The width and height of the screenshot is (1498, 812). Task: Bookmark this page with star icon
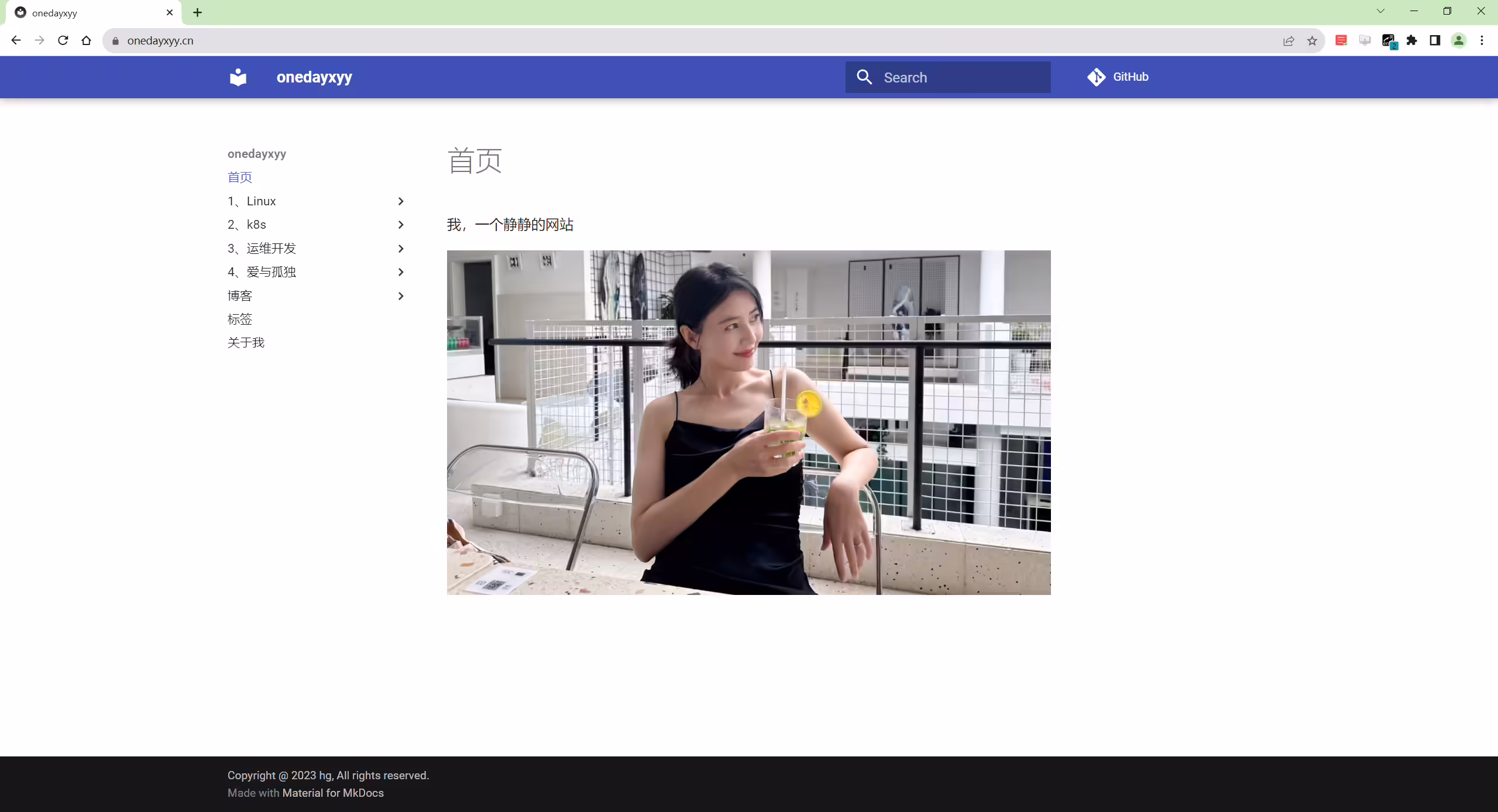point(1312,40)
